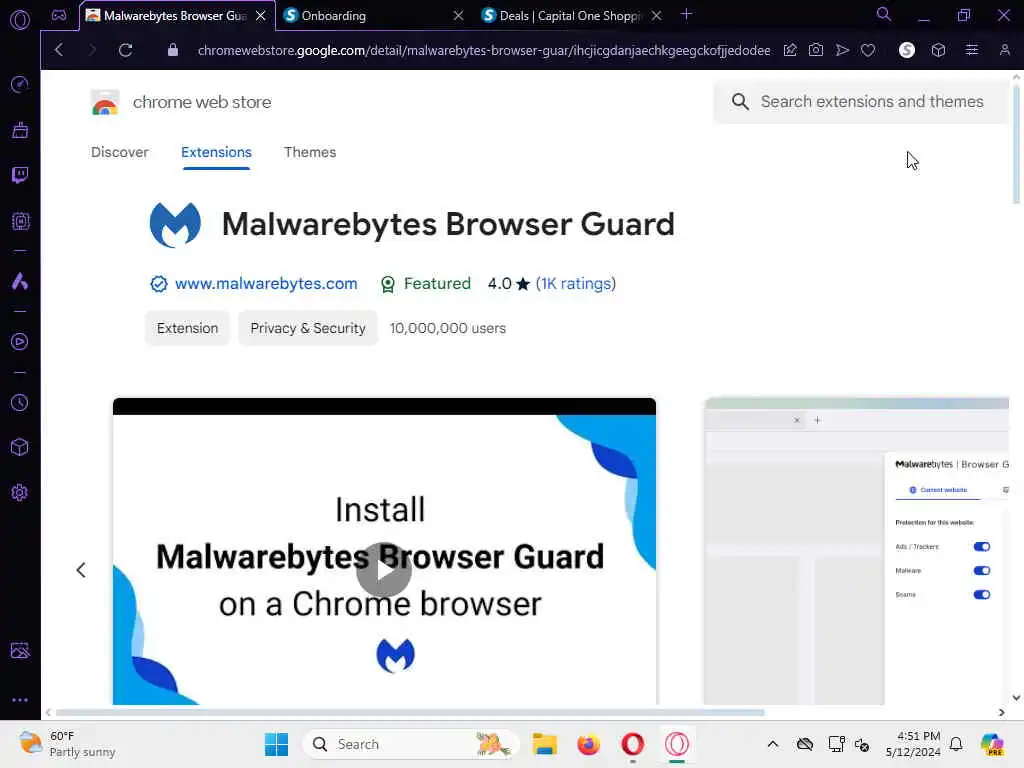Go back with the navigation arrow
Screen dimensions: 1024x768
(59, 50)
